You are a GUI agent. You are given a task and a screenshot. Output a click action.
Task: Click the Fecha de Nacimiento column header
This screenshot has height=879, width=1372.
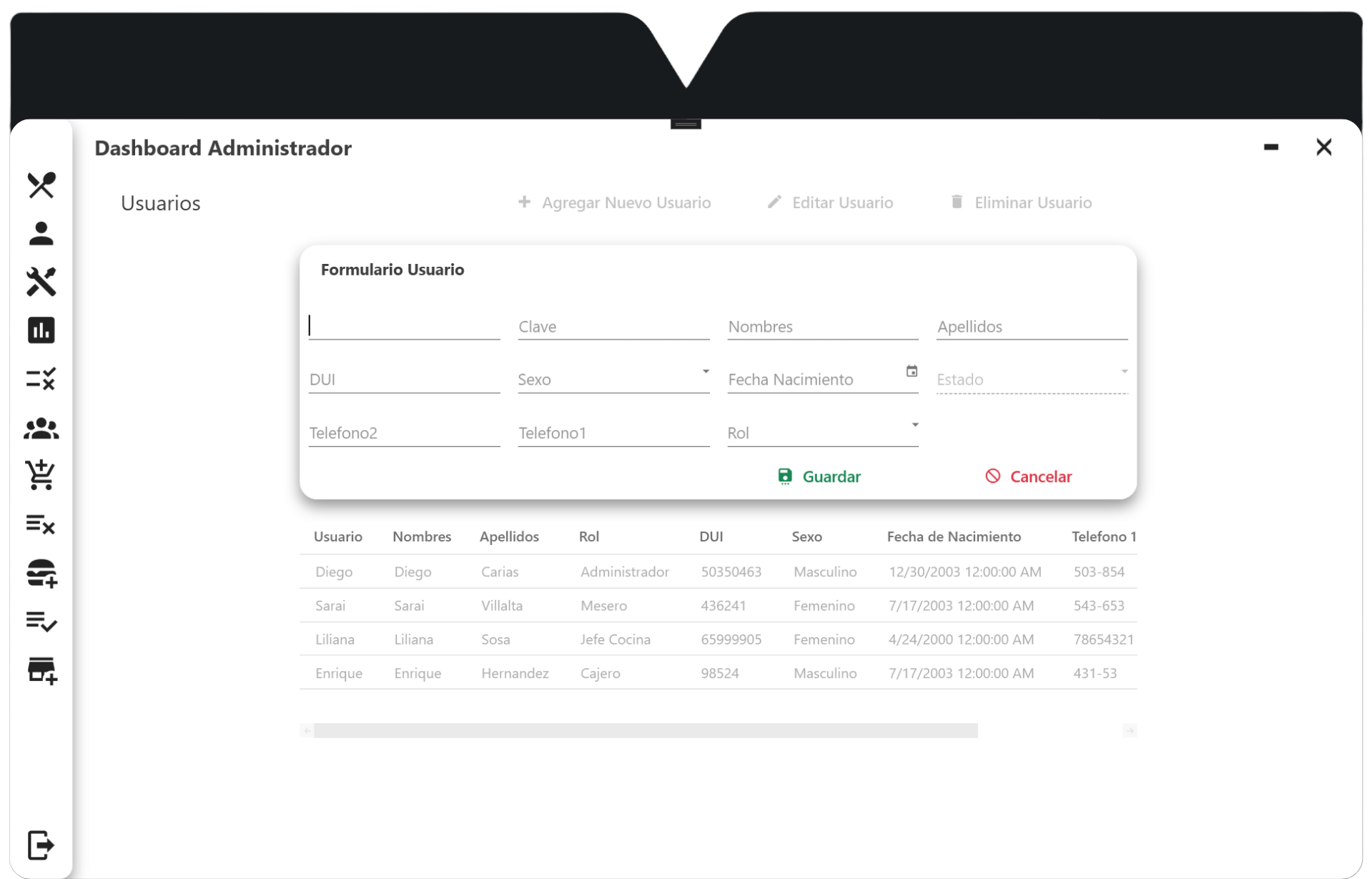954,536
